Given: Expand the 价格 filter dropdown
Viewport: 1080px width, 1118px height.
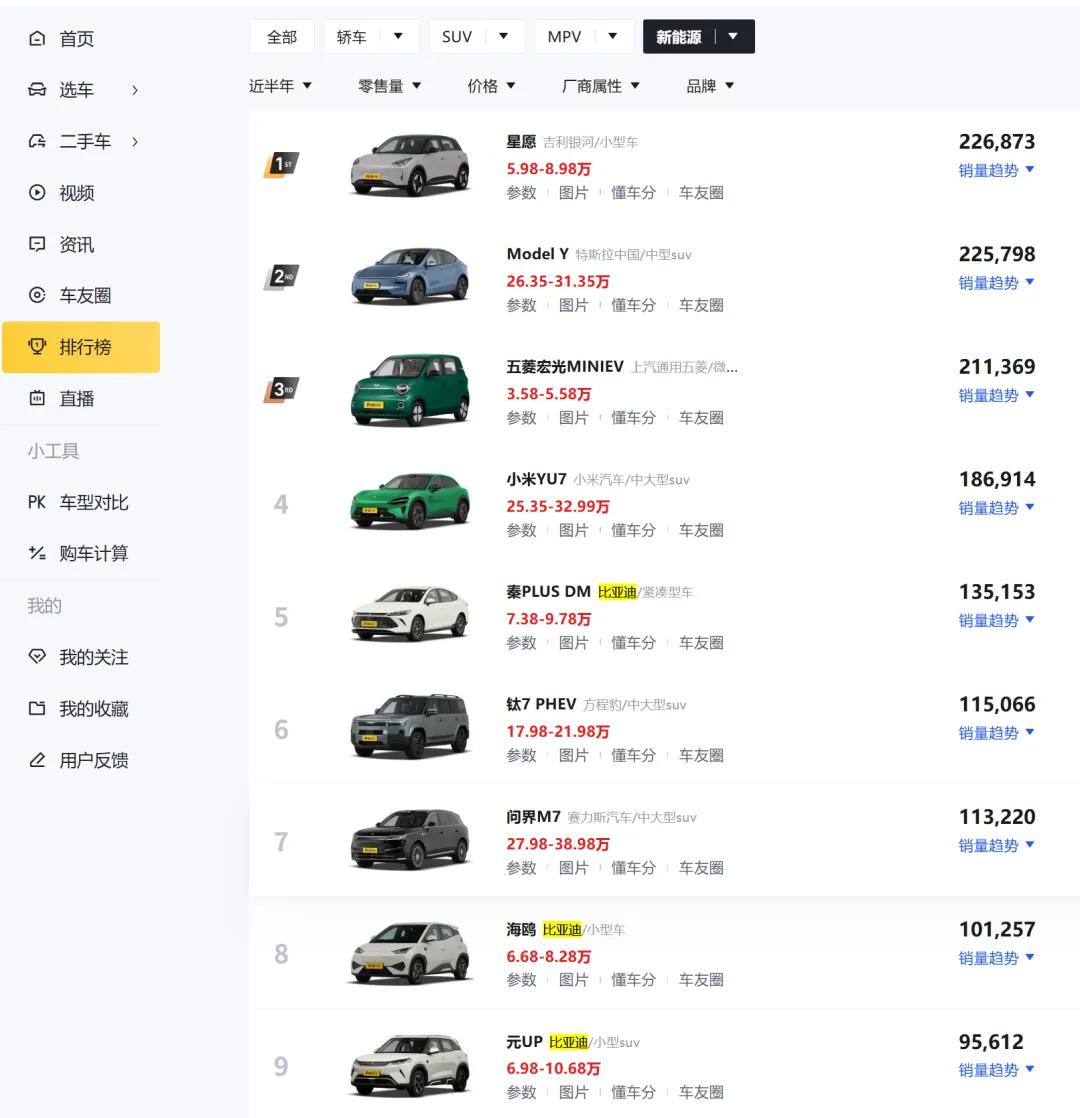Looking at the screenshot, I should (492, 86).
